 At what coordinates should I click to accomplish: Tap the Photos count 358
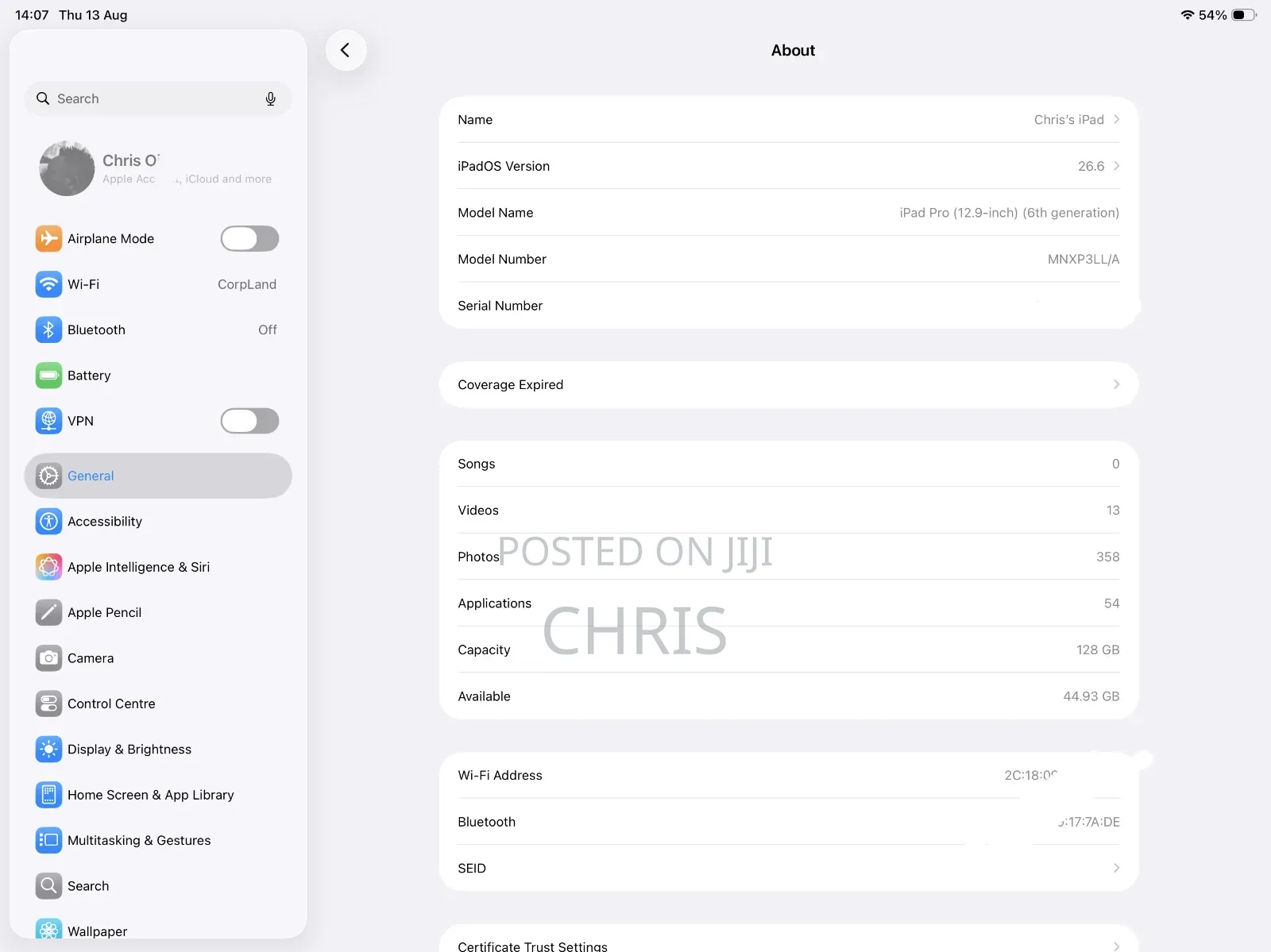1108,557
